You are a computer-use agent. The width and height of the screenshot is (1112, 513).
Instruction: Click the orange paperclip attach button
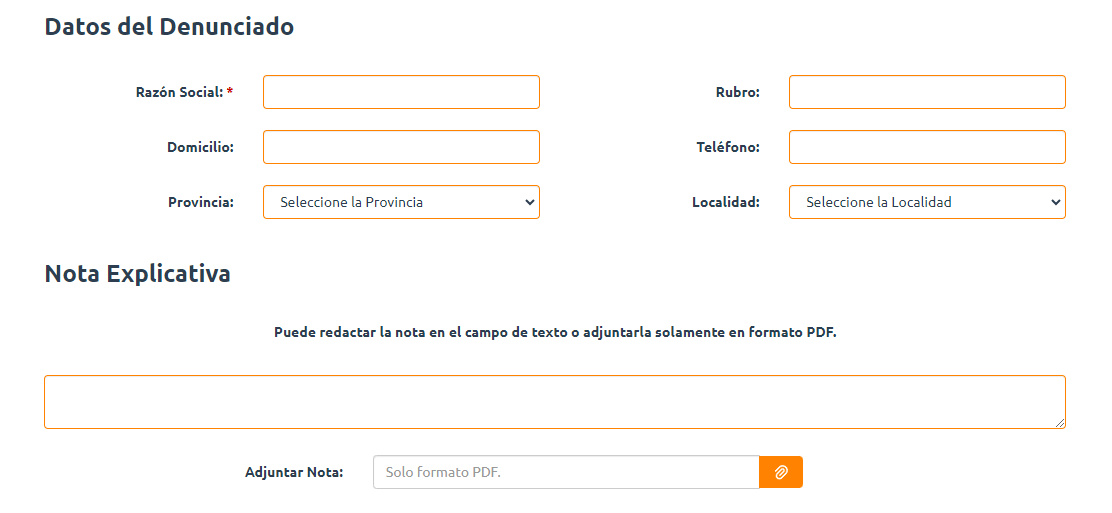click(781, 472)
